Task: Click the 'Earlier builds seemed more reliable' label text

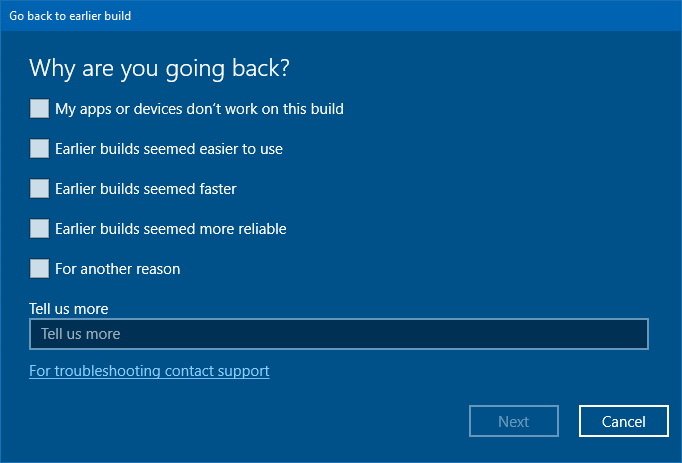Action: tap(171, 228)
